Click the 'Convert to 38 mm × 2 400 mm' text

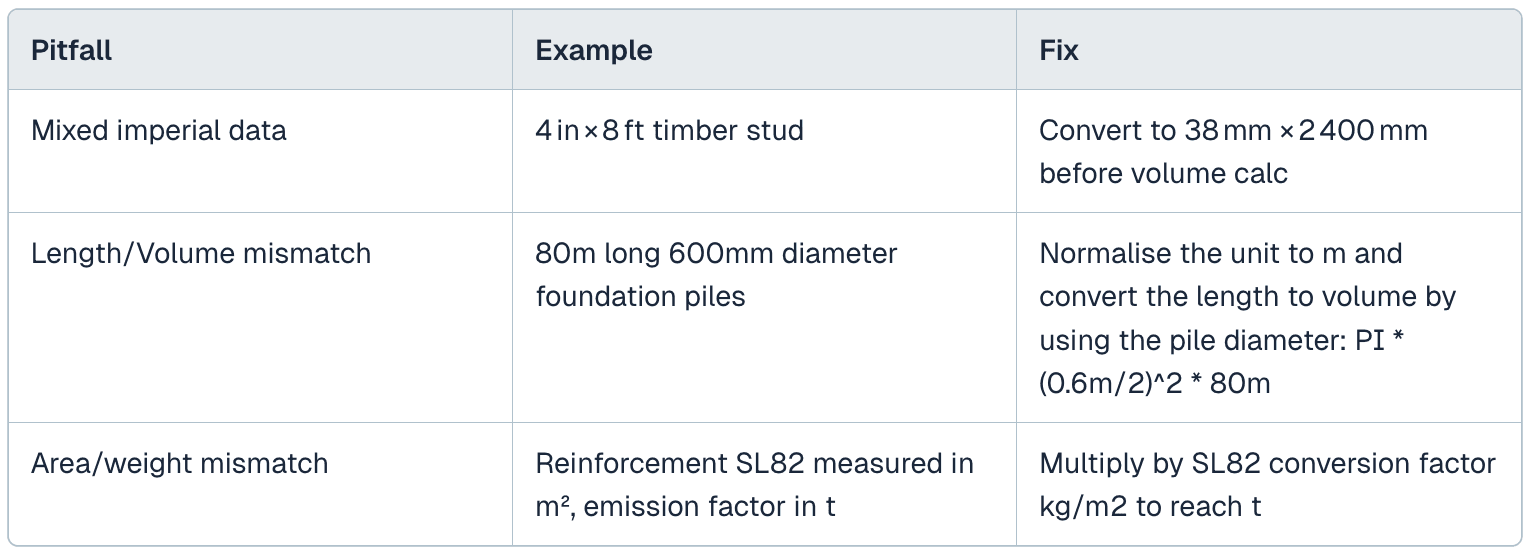pyautogui.click(x=1233, y=130)
